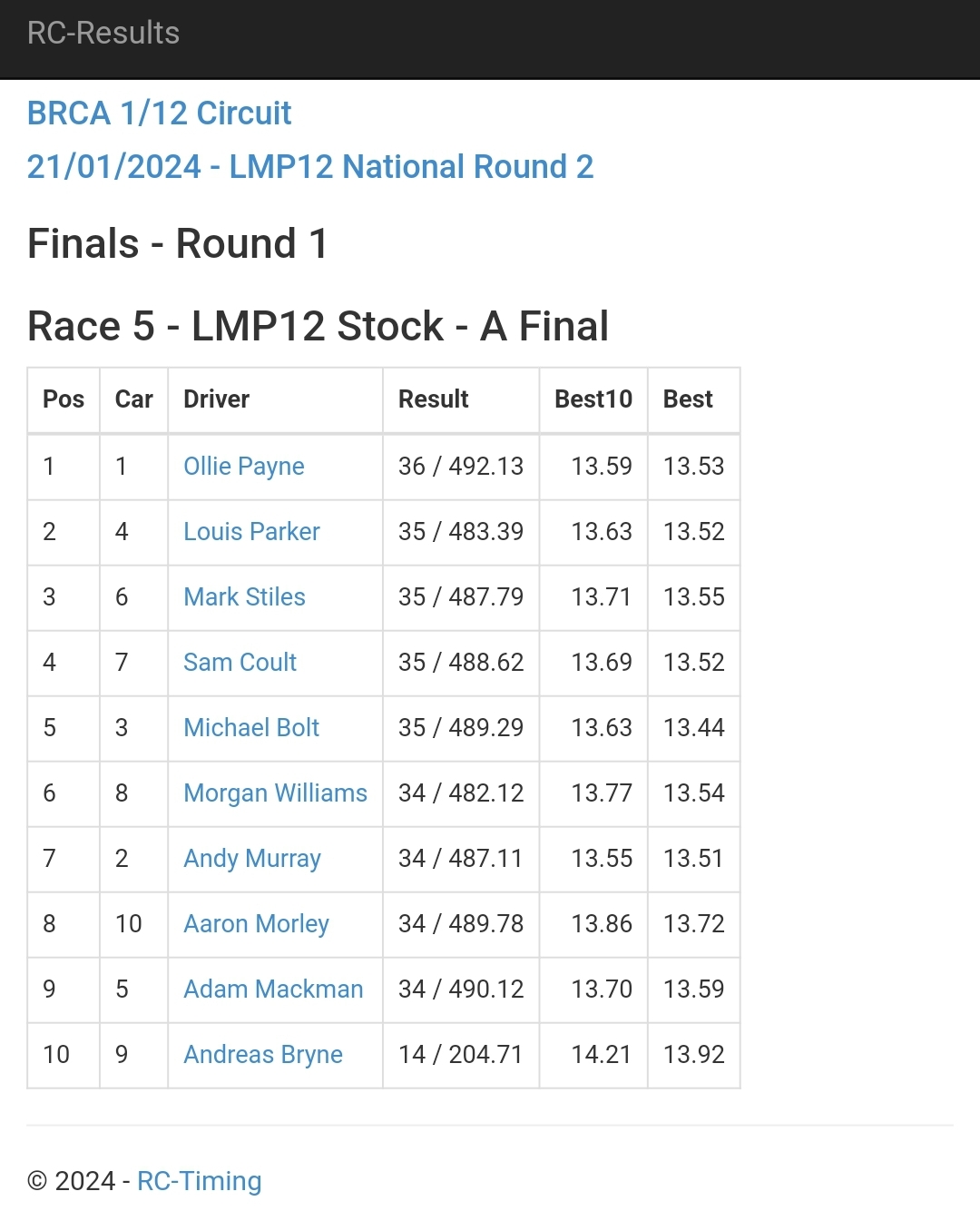Click the Driver column header
The width and height of the screenshot is (980, 1211).
pos(216,399)
